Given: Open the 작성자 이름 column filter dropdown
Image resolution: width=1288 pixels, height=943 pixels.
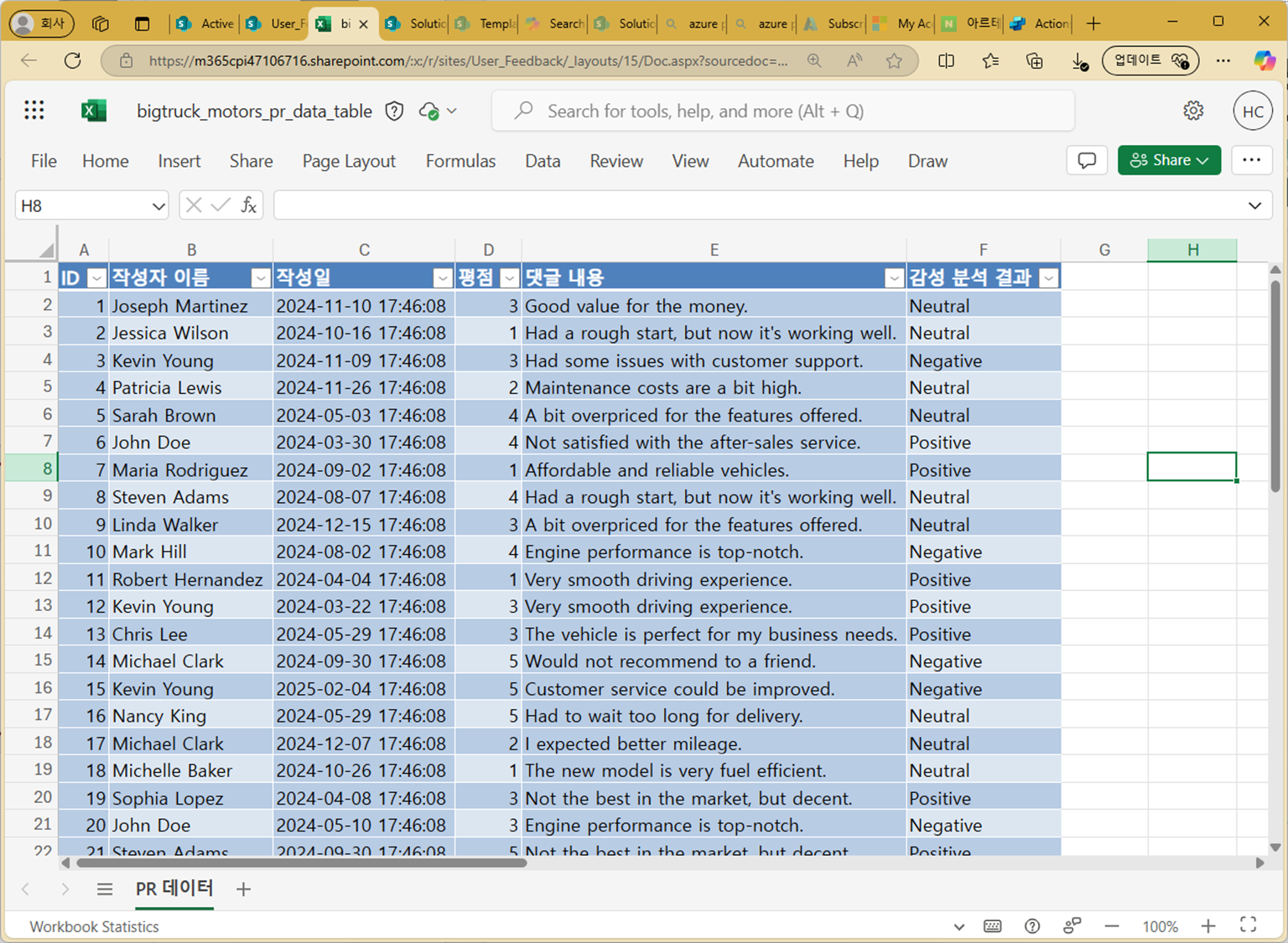Looking at the screenshot, I should [x=261, y=277].
